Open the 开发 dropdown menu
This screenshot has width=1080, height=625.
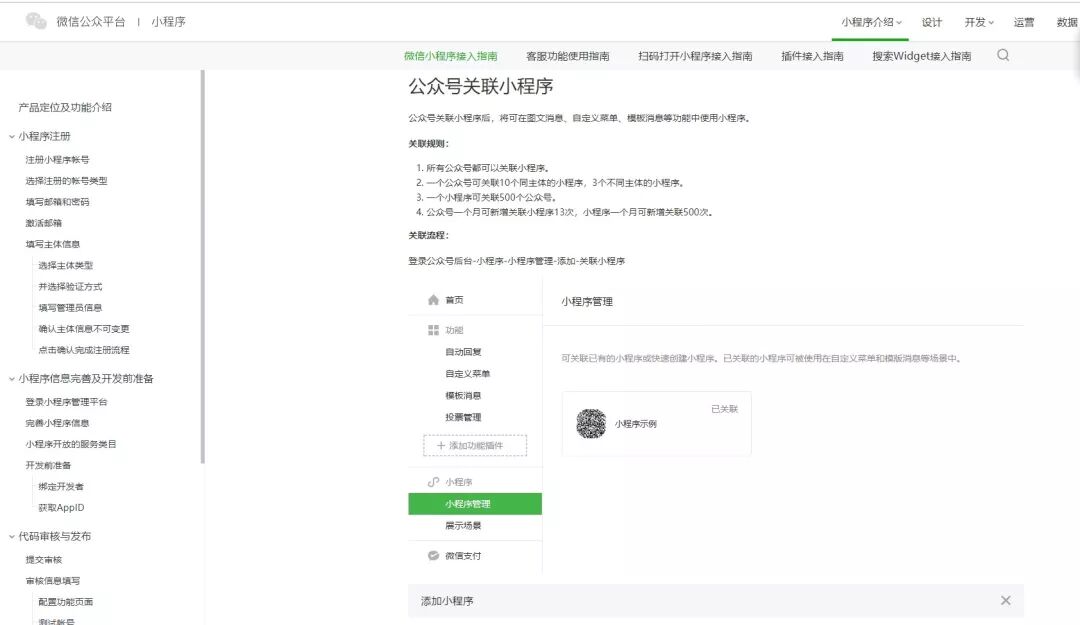click(979, 22)
